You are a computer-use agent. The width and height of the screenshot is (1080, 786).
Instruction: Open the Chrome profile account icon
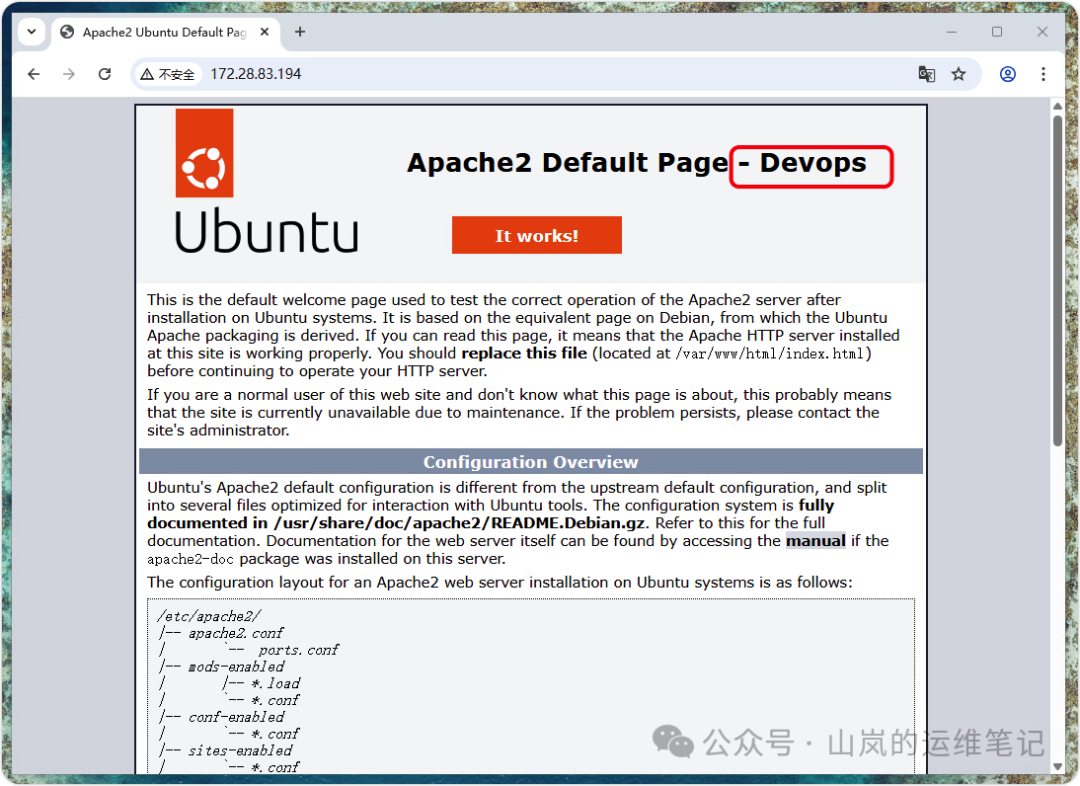point(1007,74)
